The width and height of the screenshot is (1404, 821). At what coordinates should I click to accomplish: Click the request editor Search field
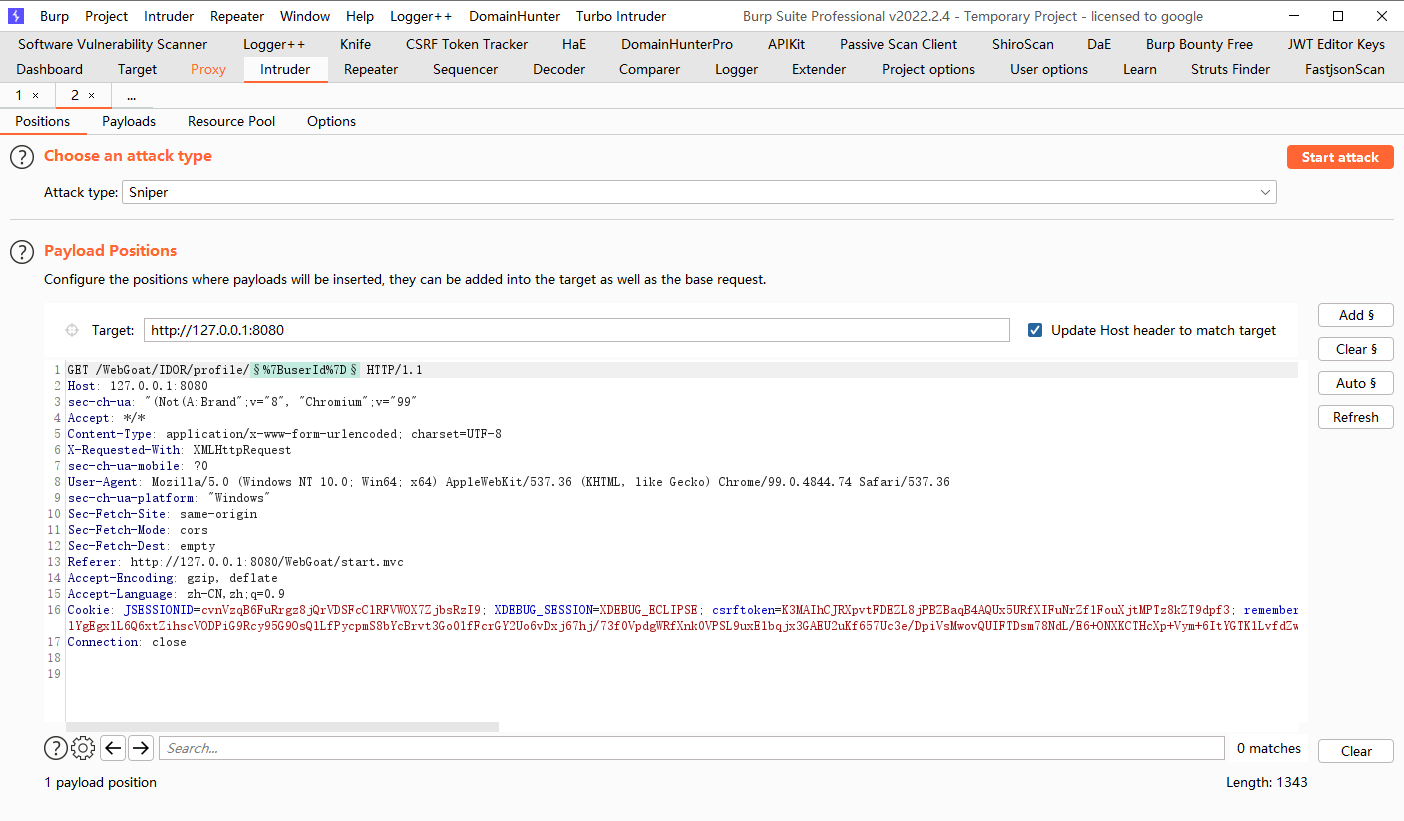692,748
